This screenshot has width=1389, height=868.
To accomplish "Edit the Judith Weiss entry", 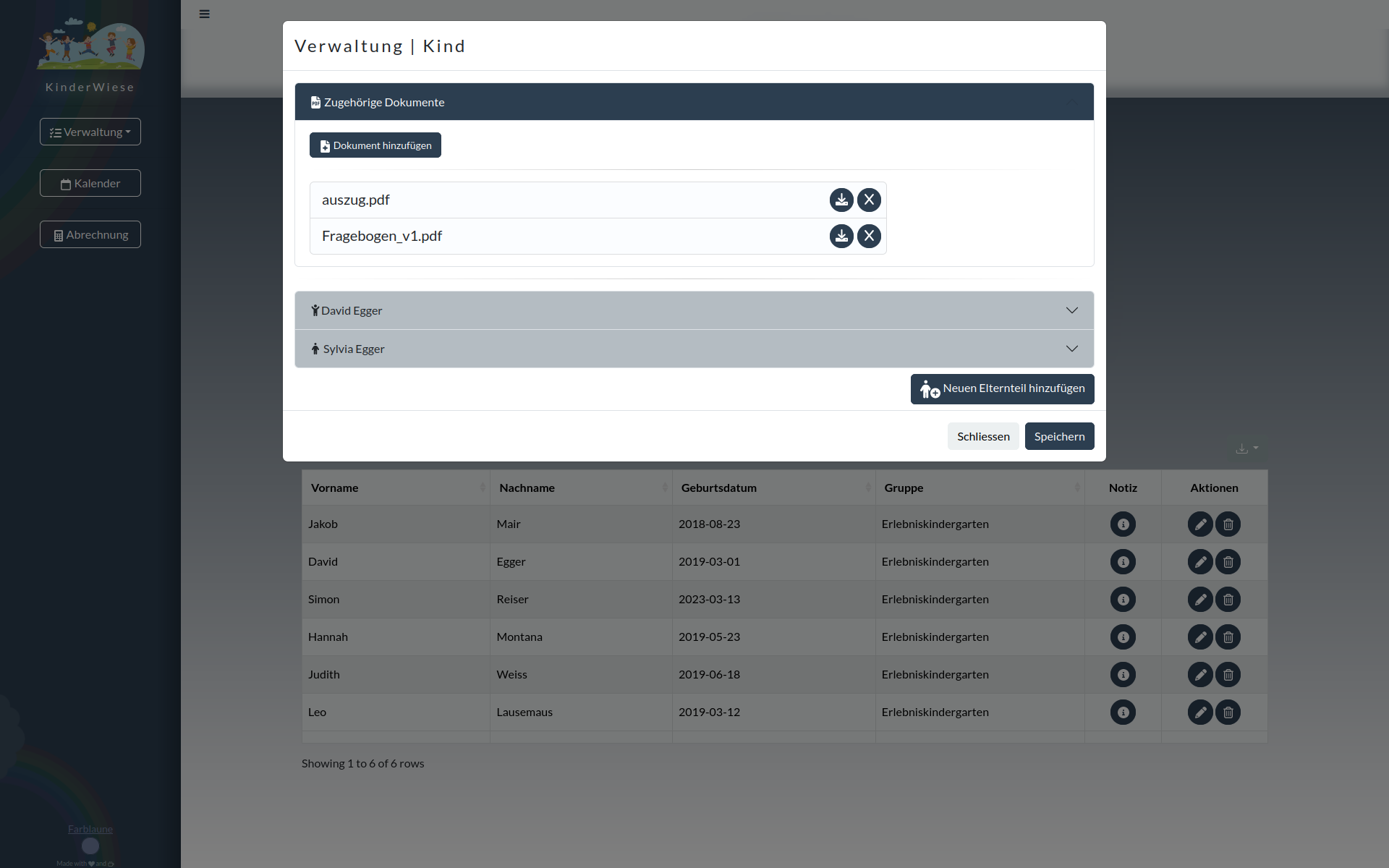I will (x=1200, y=674).
